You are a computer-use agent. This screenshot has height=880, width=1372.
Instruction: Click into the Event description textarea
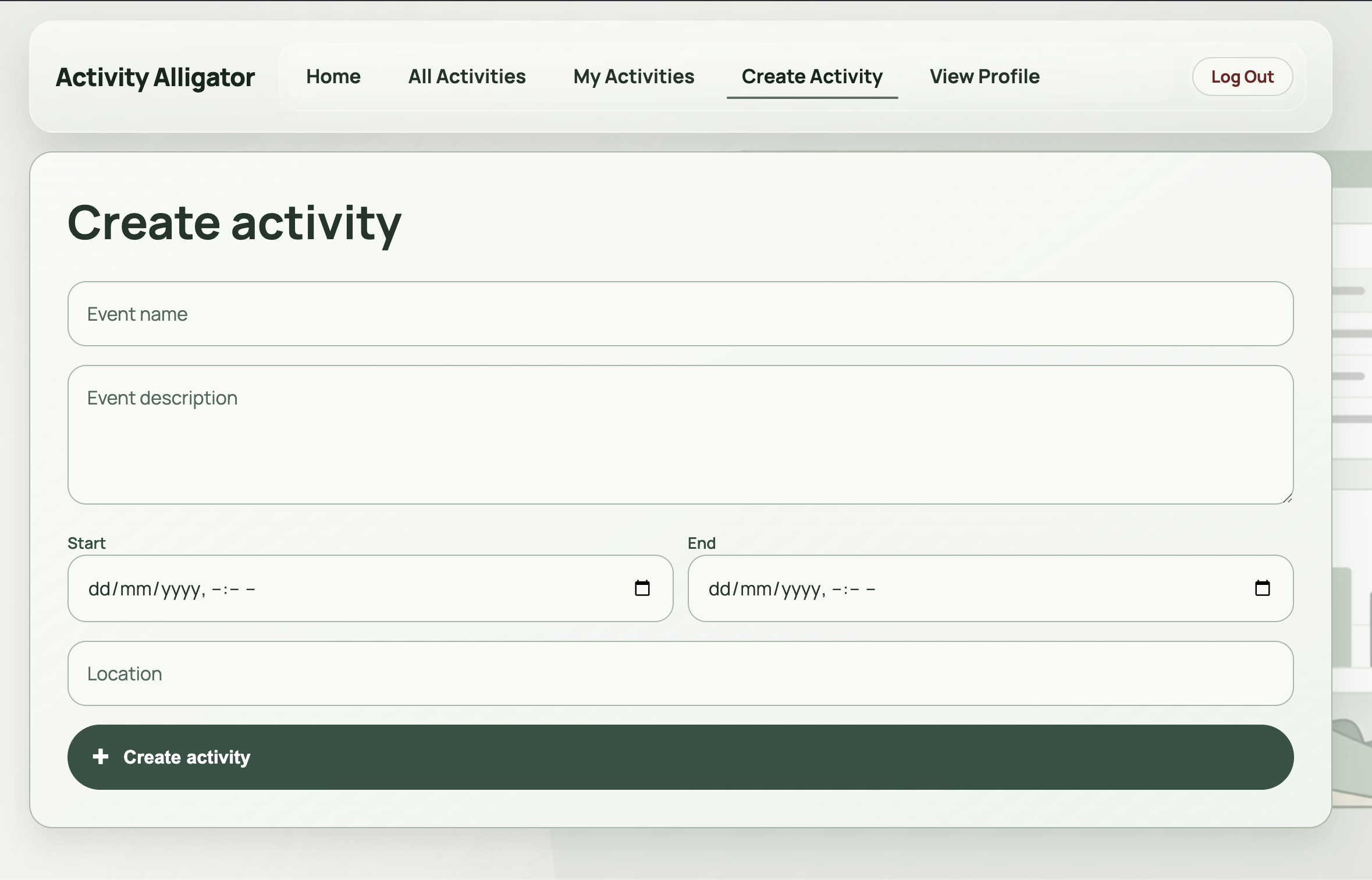tap(680, 435)
